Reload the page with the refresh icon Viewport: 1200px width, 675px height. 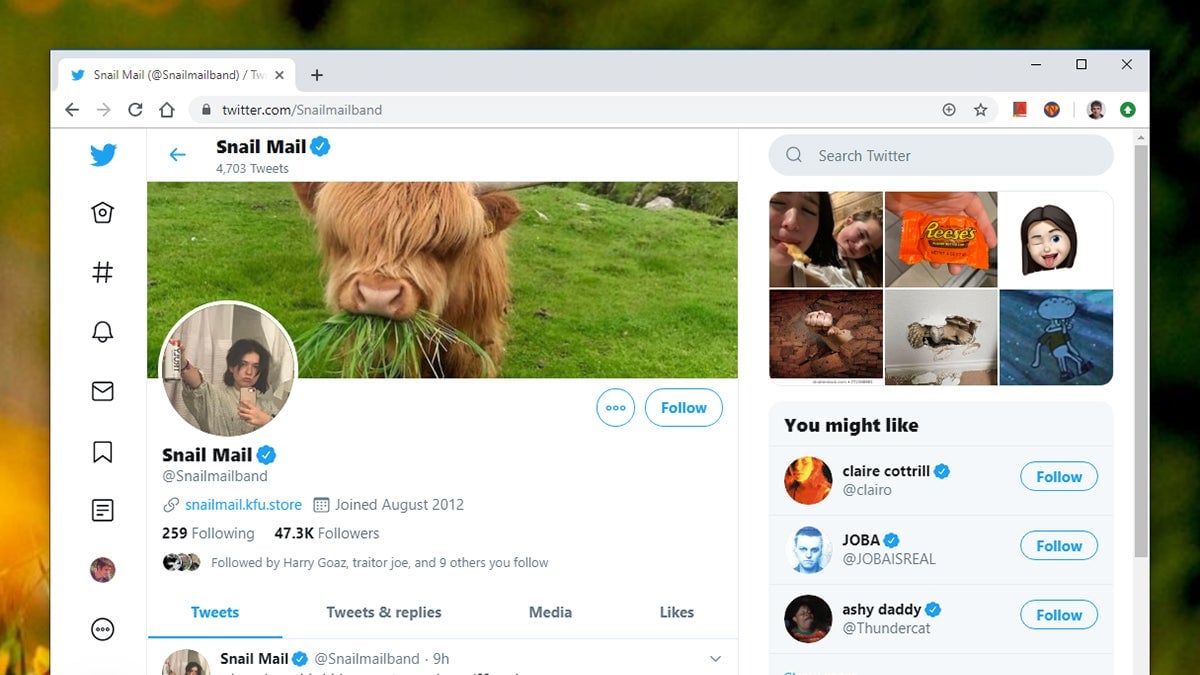[135, 110]
